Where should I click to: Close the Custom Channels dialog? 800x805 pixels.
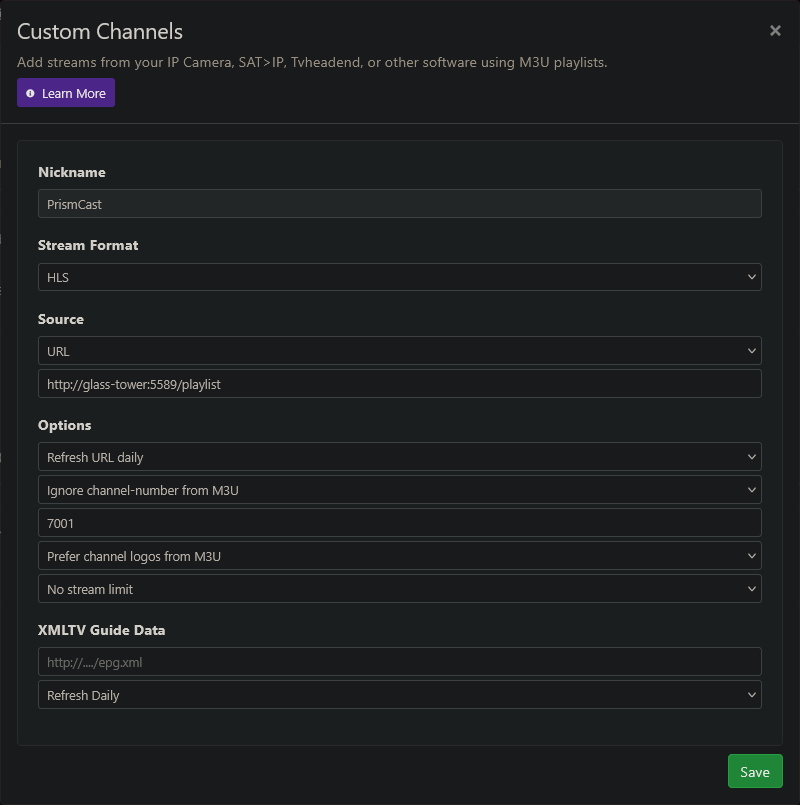pyautogui.click(x=775, y=31)
